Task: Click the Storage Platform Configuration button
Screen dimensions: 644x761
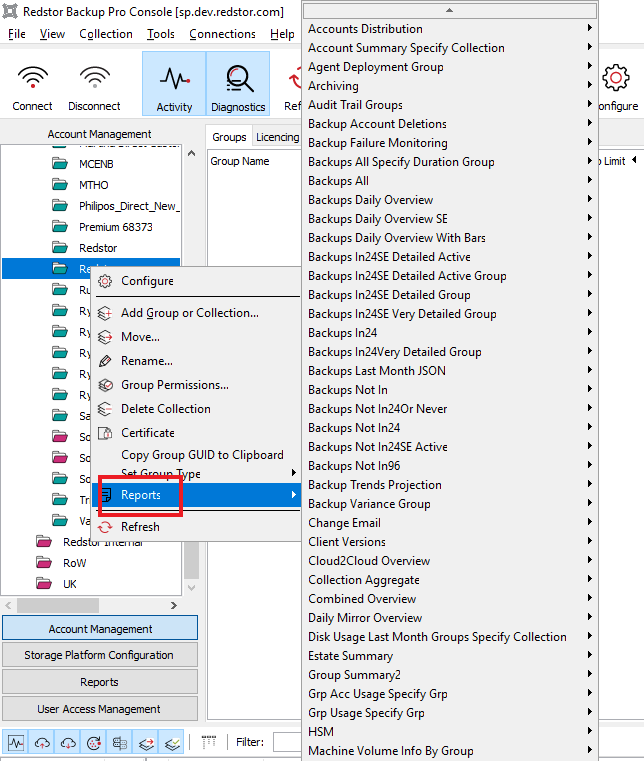Action: (x=100, y=655)
